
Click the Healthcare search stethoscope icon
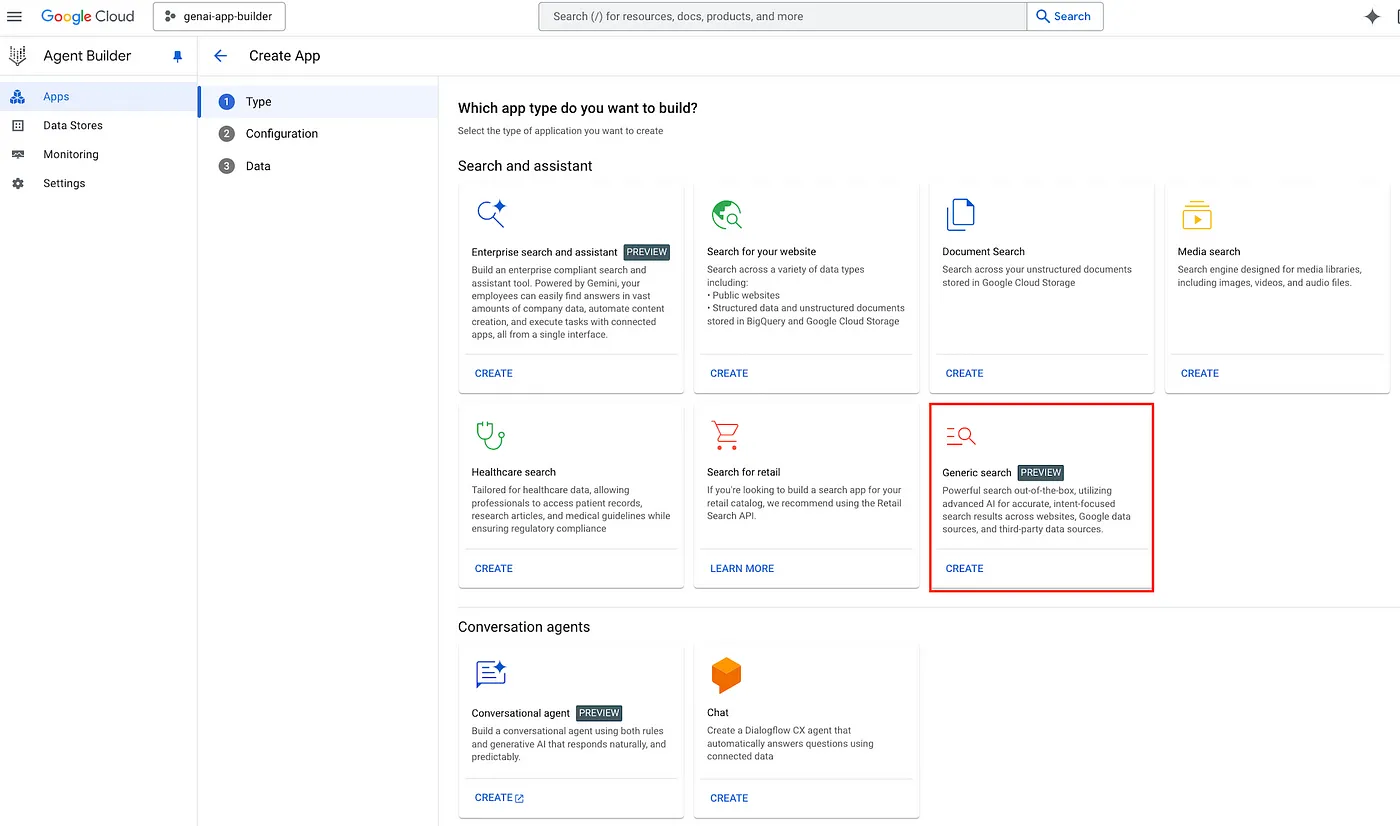click(490, 435)
